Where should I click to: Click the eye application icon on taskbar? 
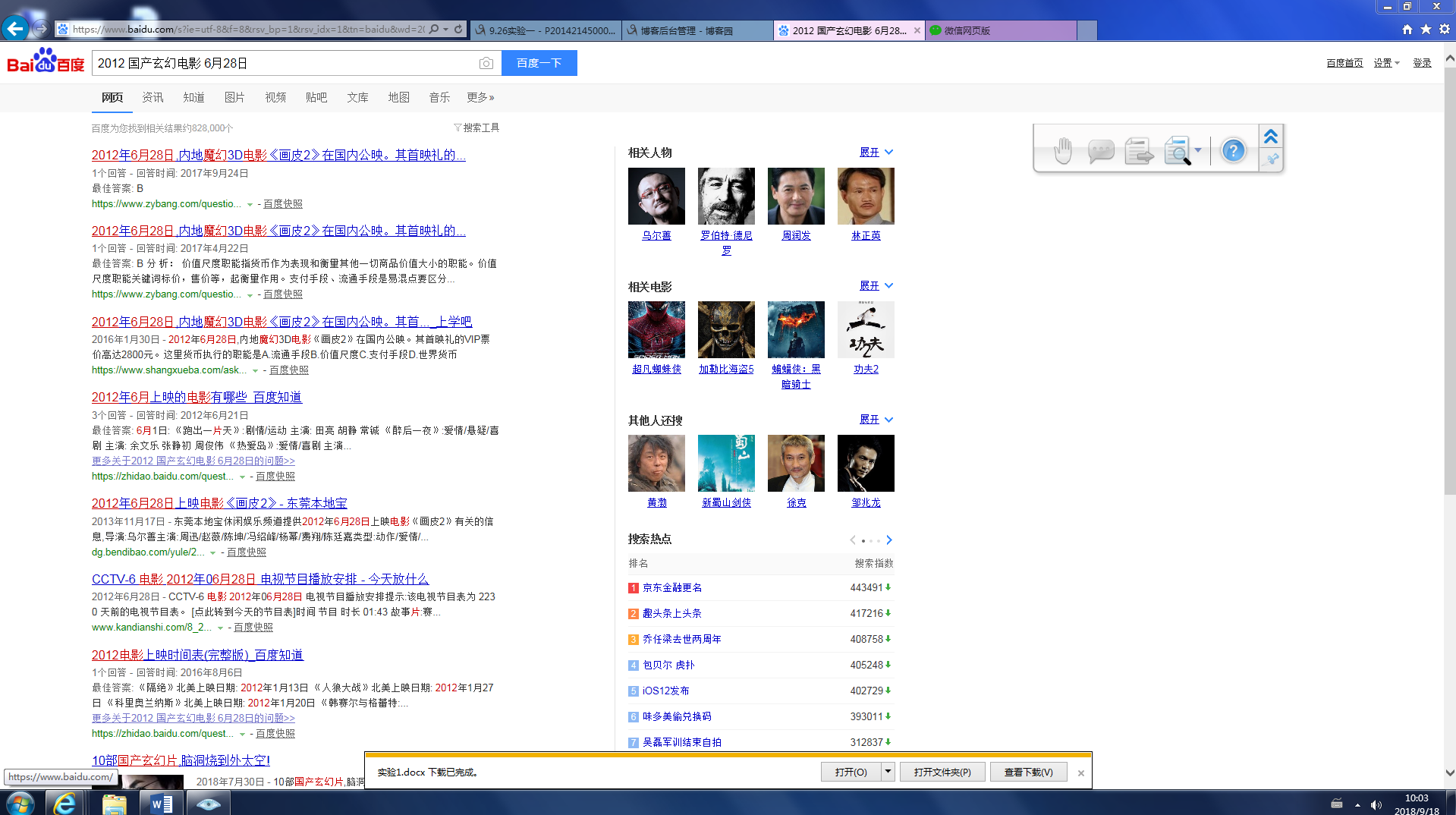[x=208, y=803]
